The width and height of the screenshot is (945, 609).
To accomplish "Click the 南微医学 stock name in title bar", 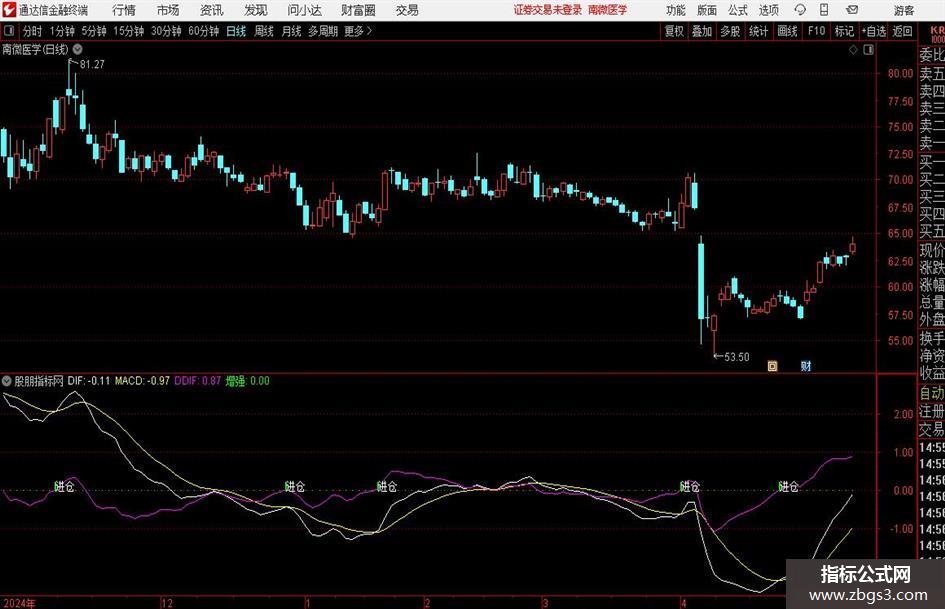I will tap(607, 10).
